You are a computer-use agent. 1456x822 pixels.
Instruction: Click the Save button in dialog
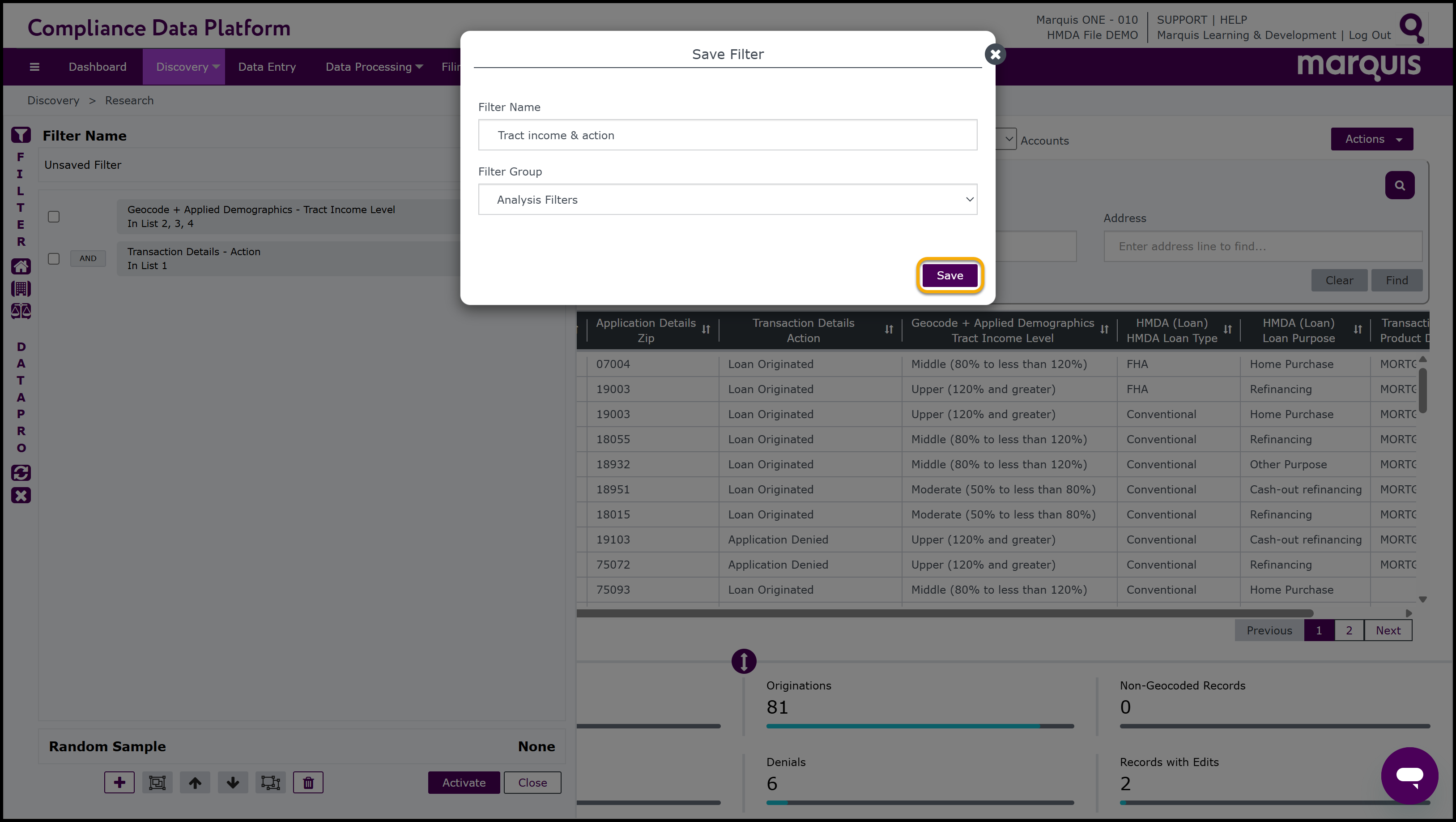(949, 275)
